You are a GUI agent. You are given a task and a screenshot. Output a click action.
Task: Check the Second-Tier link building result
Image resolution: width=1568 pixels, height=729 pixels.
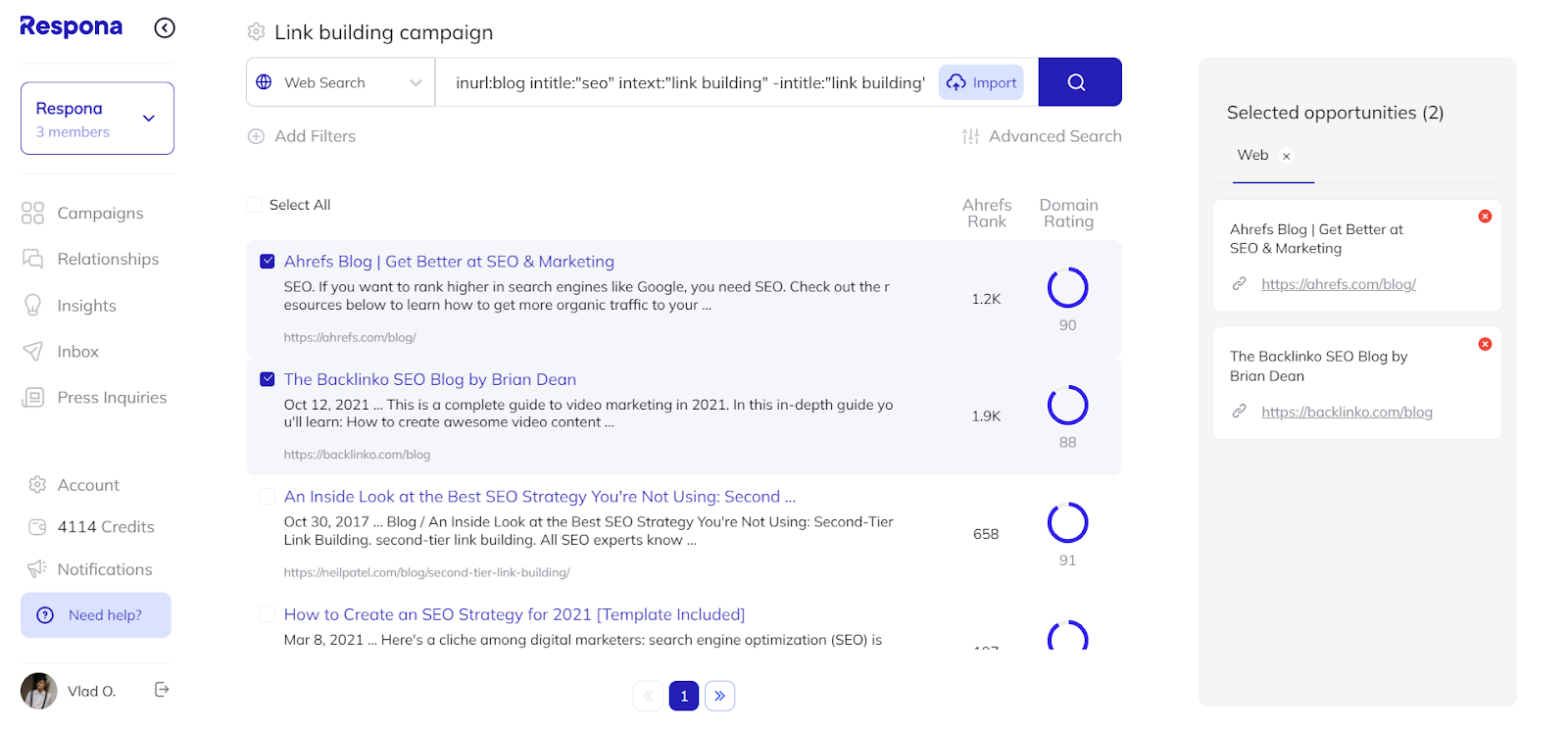coord(267,497)
